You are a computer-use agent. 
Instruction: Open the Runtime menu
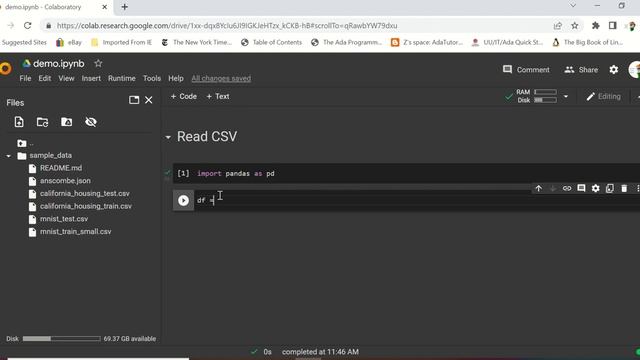coord(122,78)
